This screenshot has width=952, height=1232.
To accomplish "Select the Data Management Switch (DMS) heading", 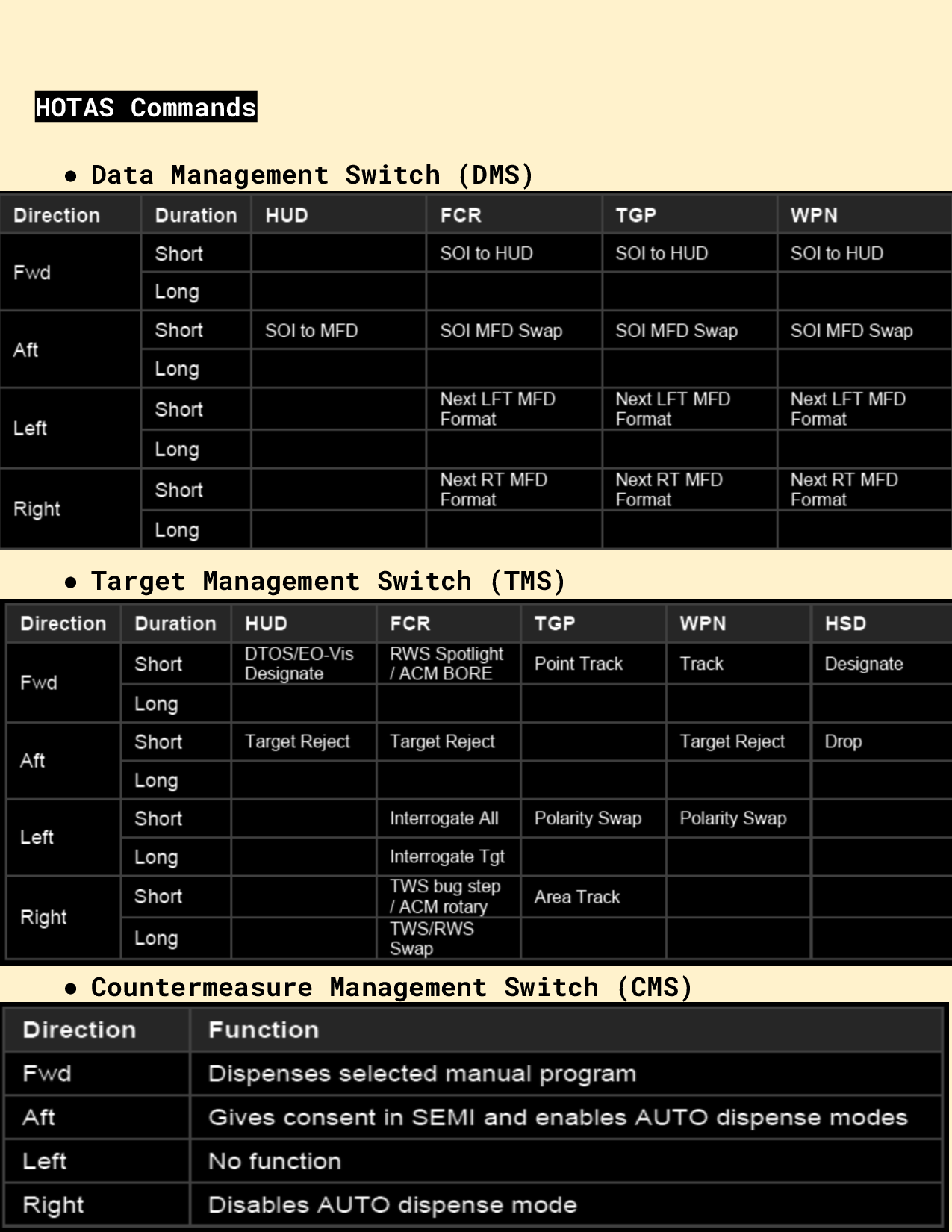I will [311, 175].
